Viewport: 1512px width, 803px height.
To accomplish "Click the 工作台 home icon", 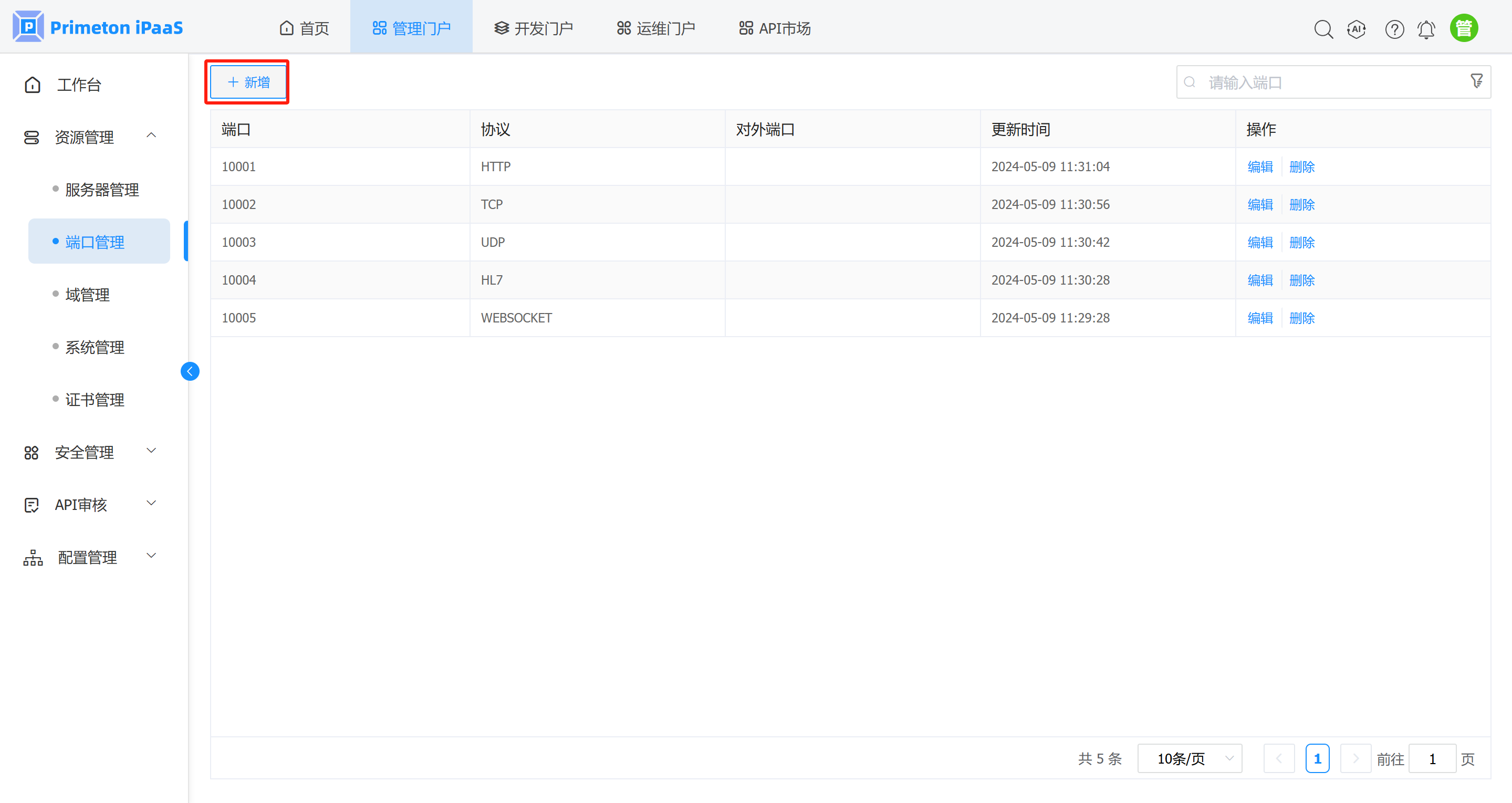I will click(x=32, y=84).
